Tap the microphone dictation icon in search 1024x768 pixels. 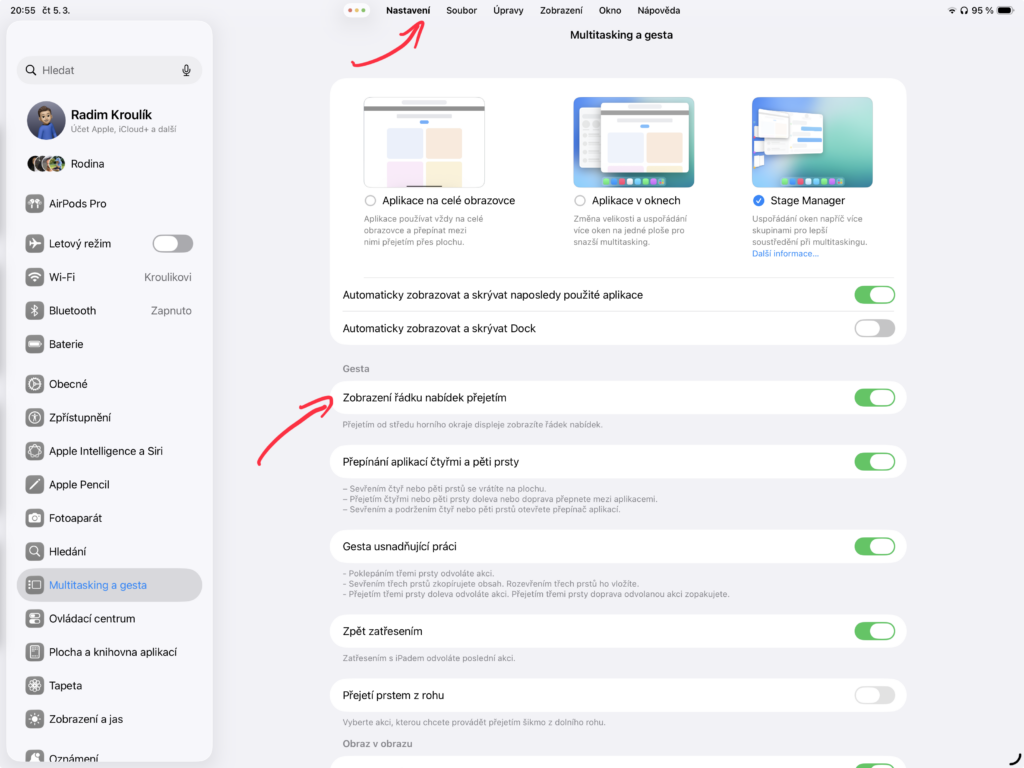[186, 71]
